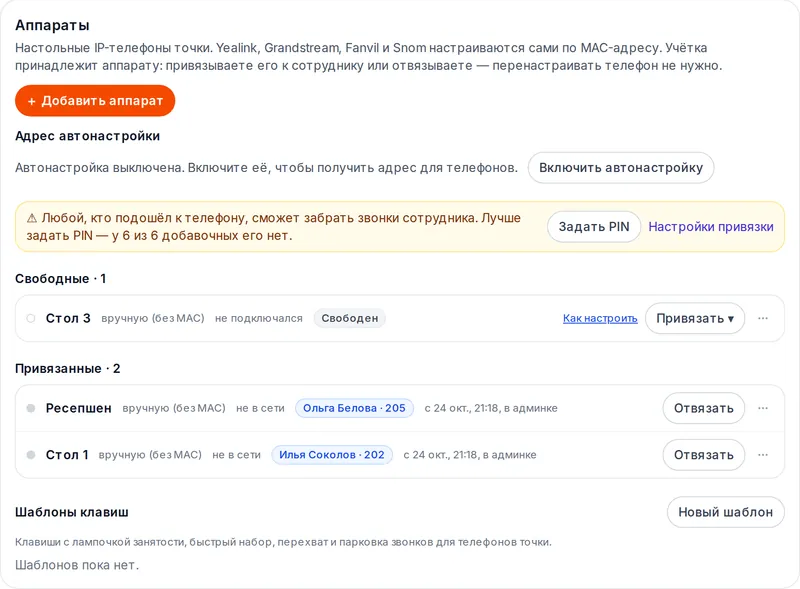Open the three-dots menu for Стол 1
The height and width of the screenshot is (589, 800).
pyautogui.click(x=763, y=455)
